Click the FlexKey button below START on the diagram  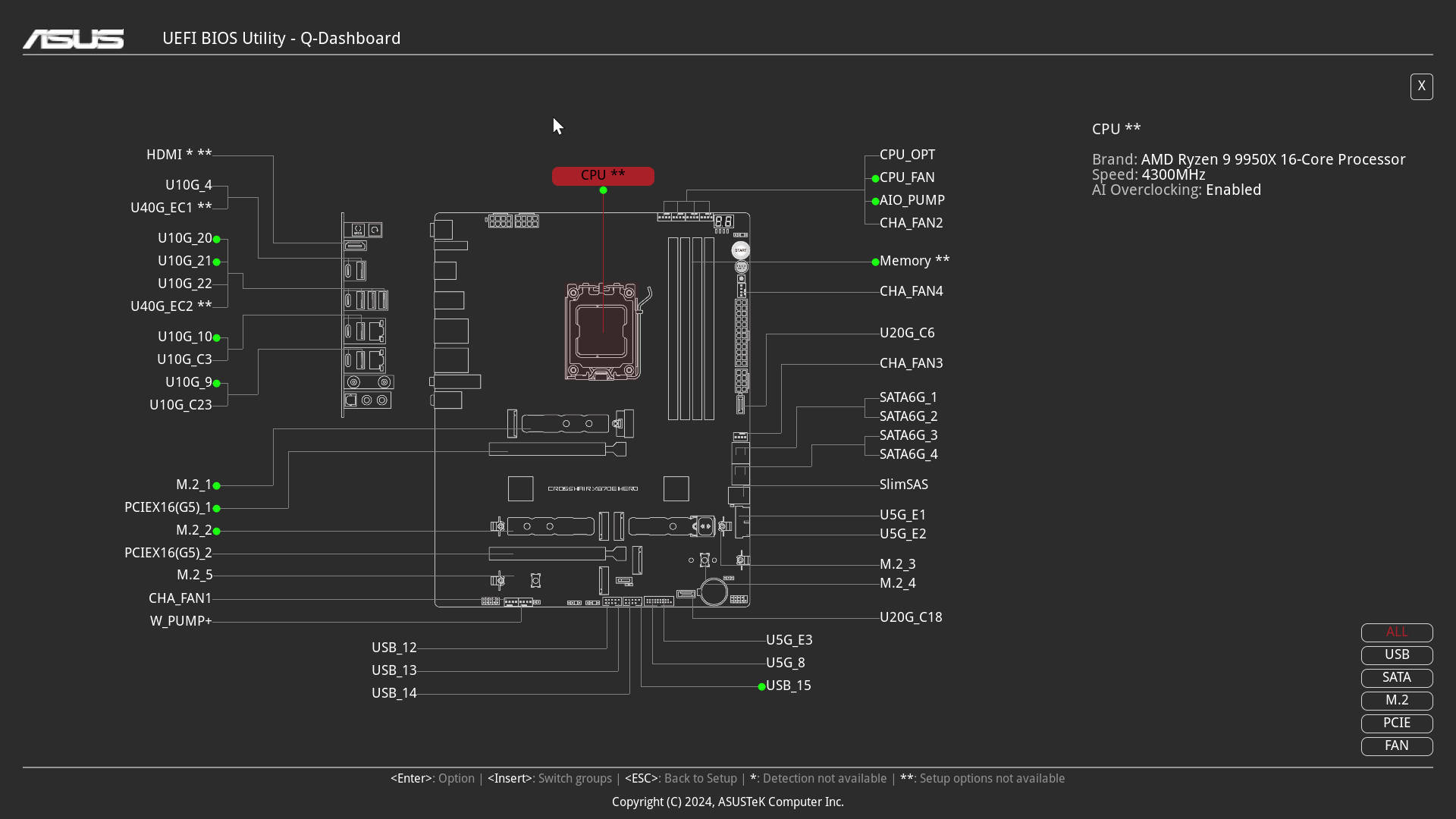[741, 268]
